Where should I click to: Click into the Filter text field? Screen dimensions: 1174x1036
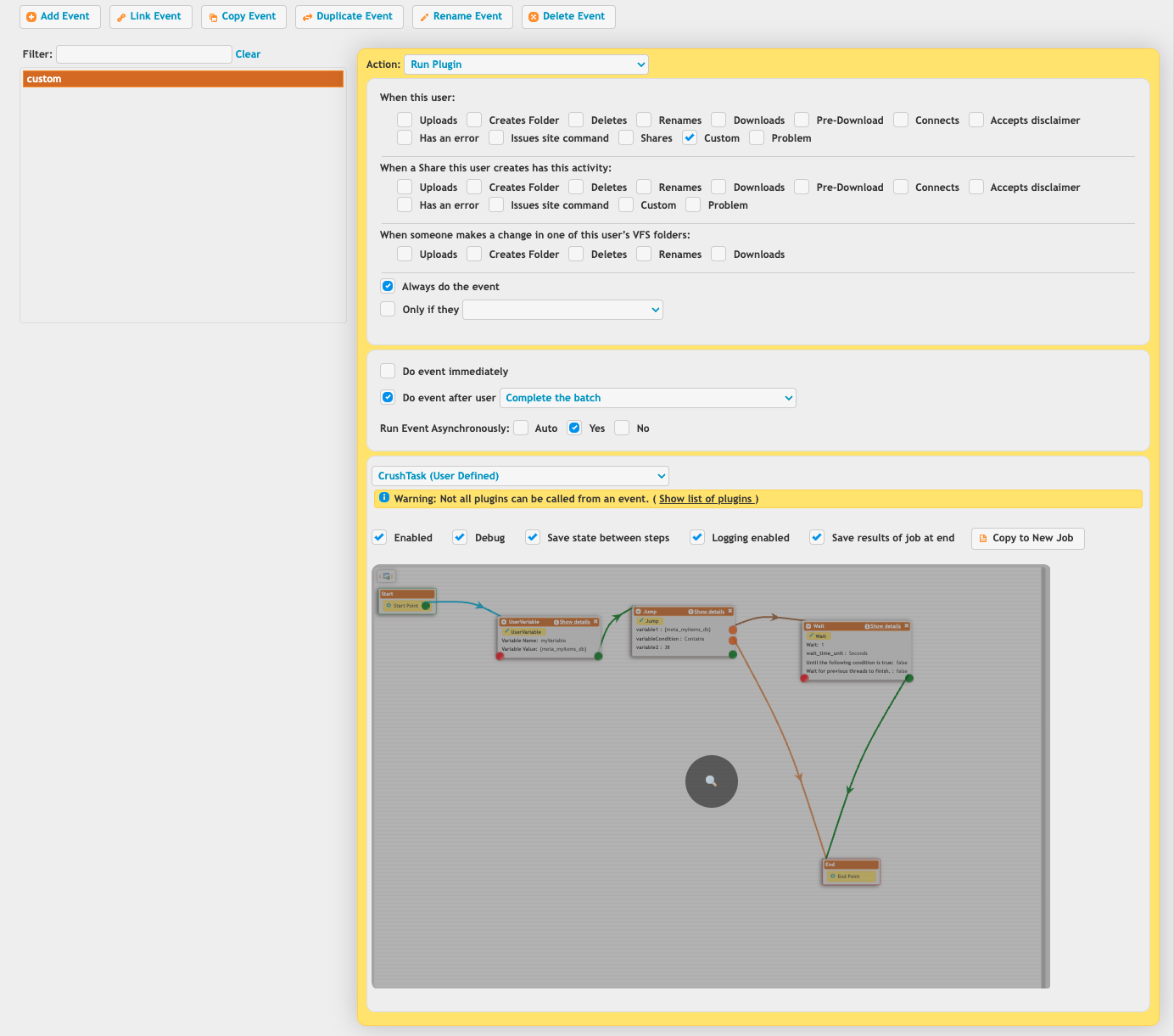(143, 54)
